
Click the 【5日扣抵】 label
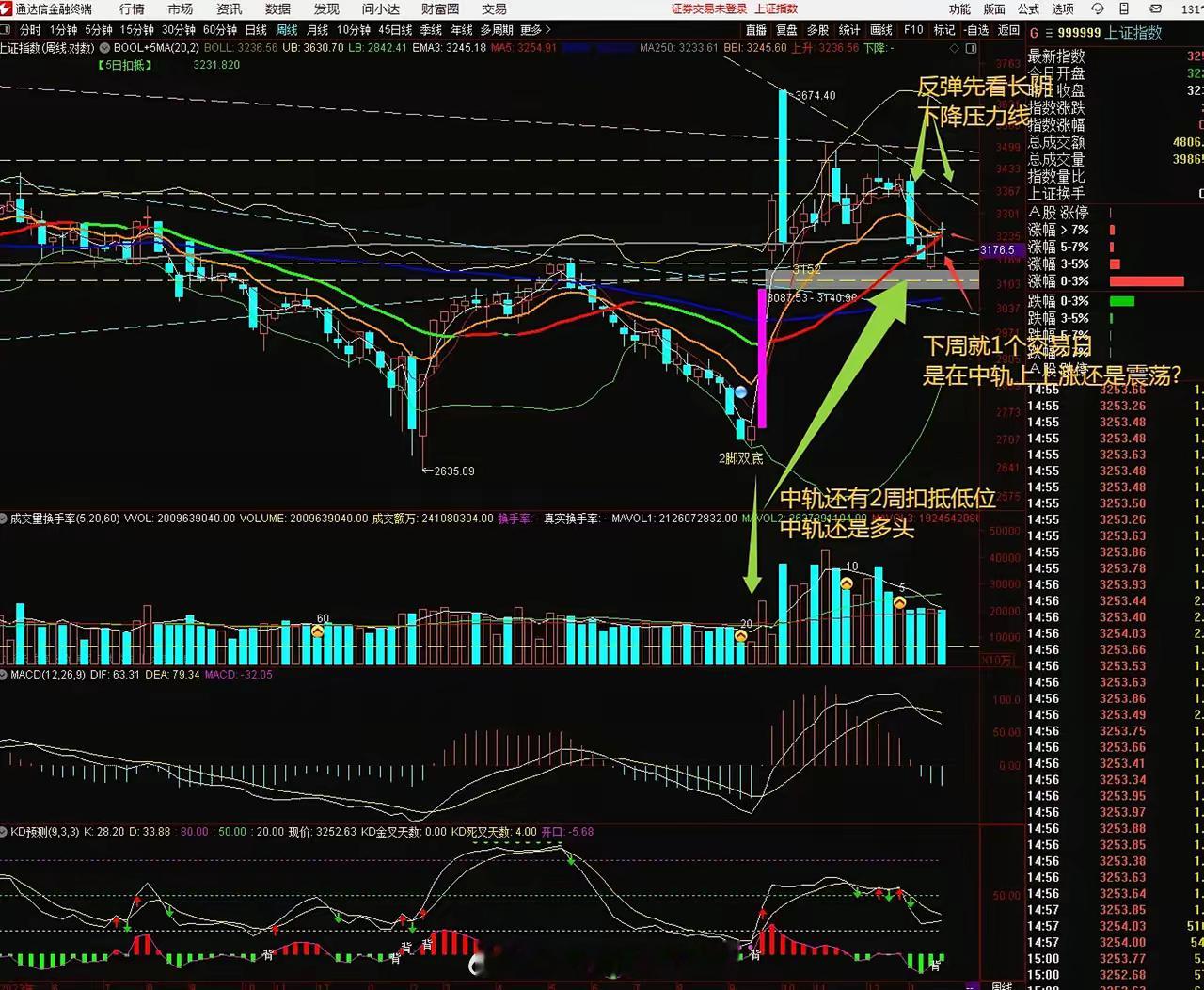(124, 65)
